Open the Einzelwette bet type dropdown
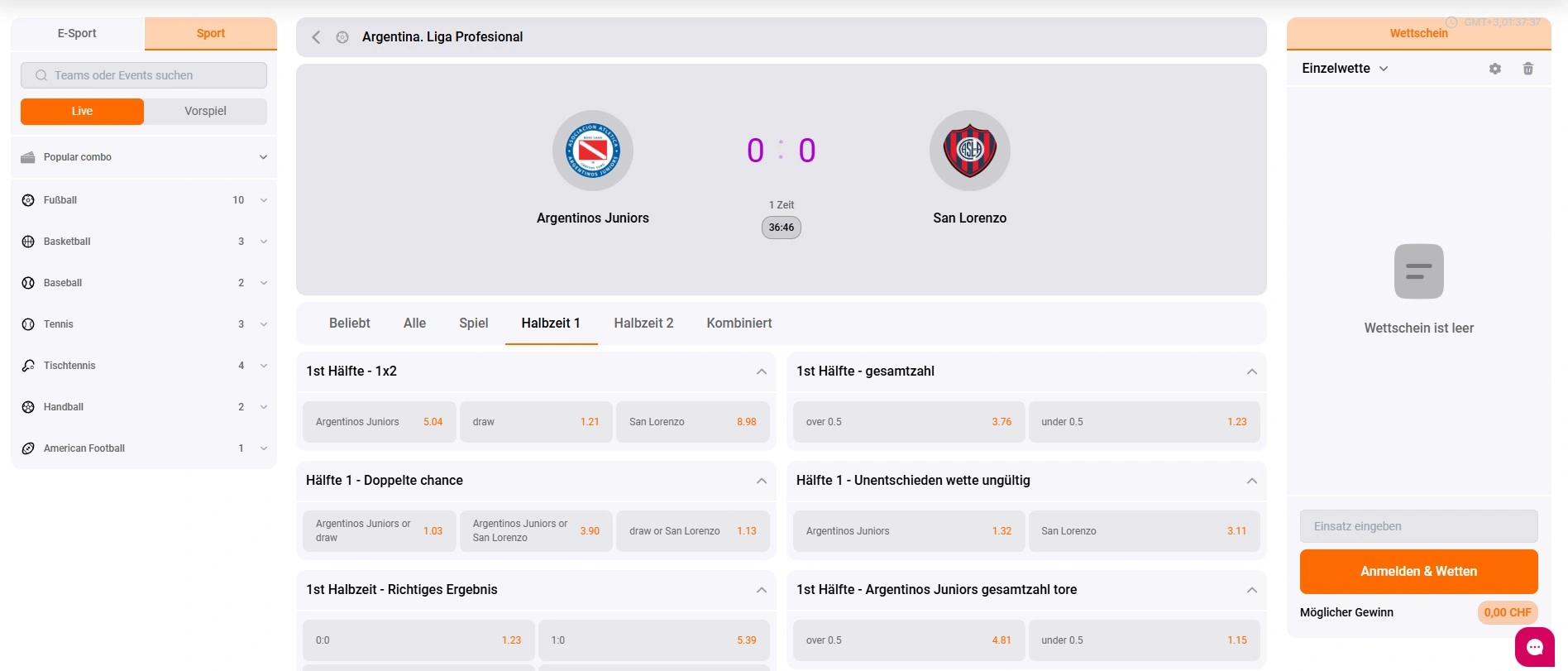Viewport: 1568px width, 671px height. point(1345,69)
